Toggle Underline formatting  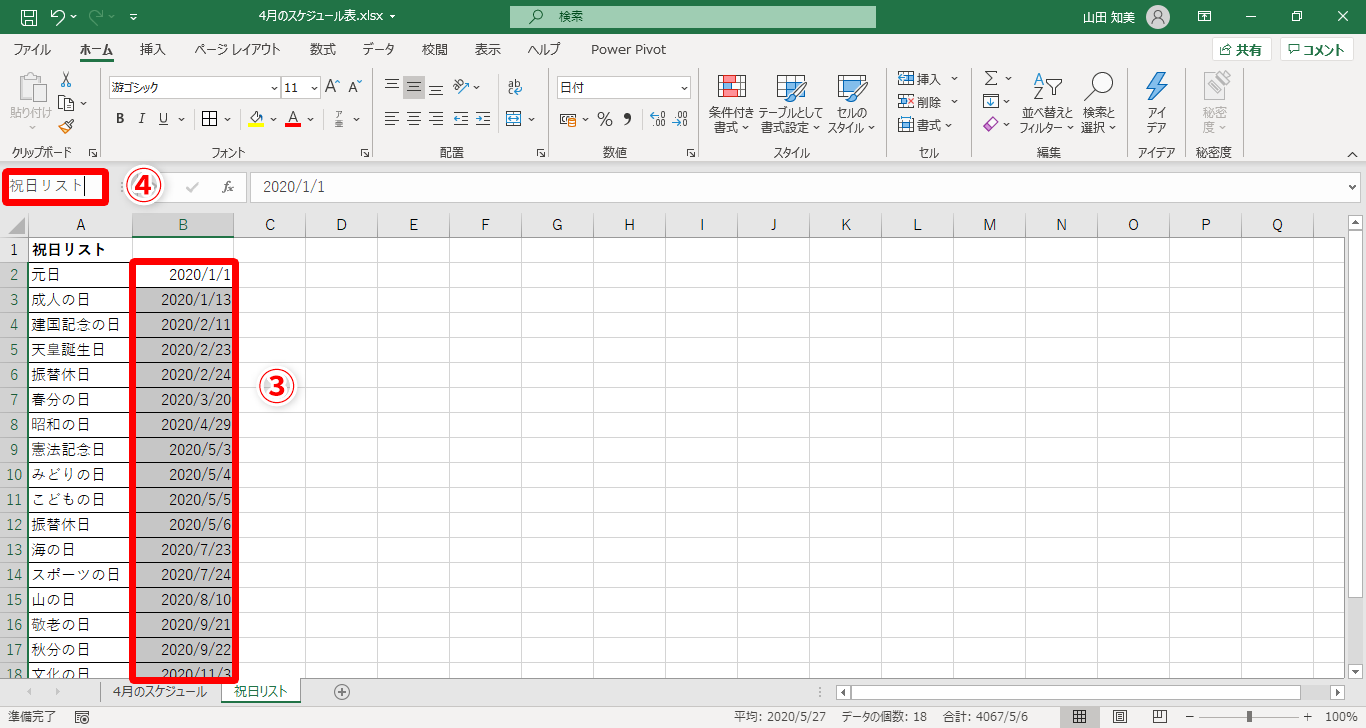[163, 119]
